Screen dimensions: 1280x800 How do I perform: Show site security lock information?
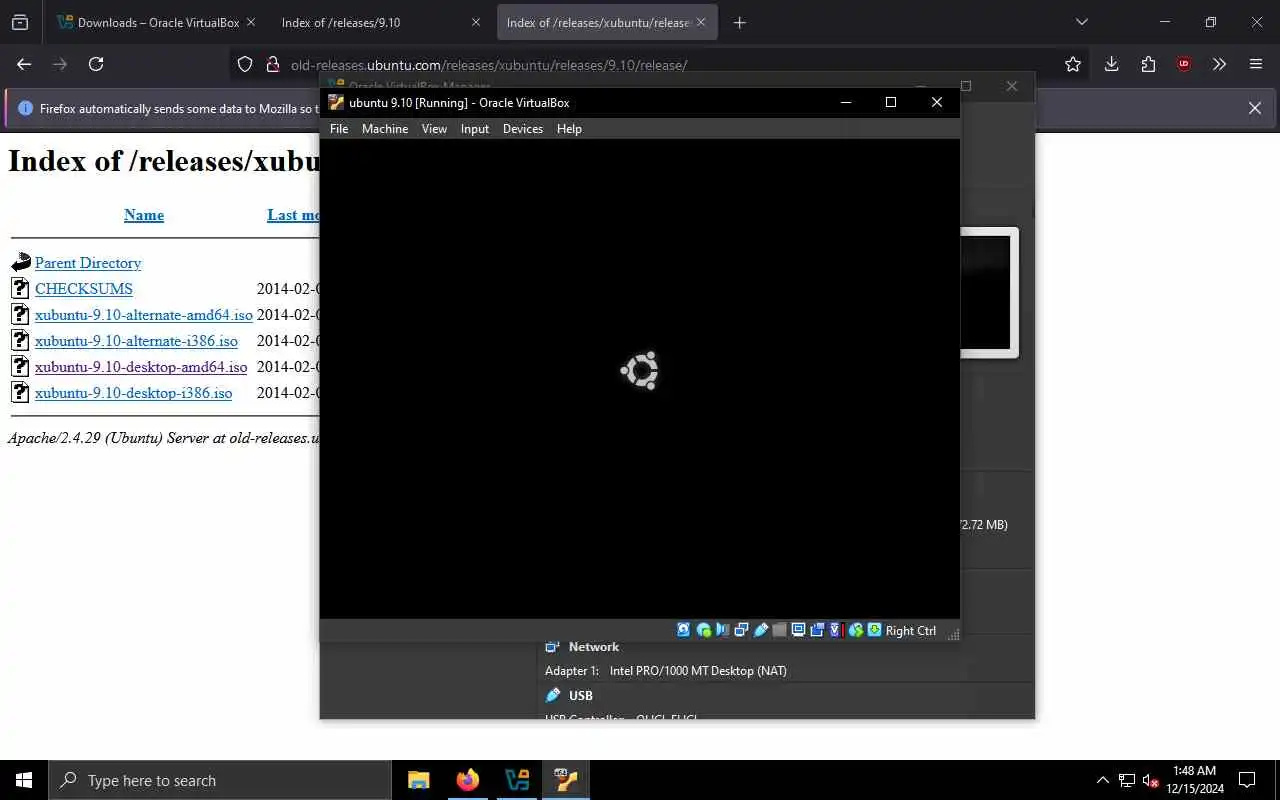(272, 64)
